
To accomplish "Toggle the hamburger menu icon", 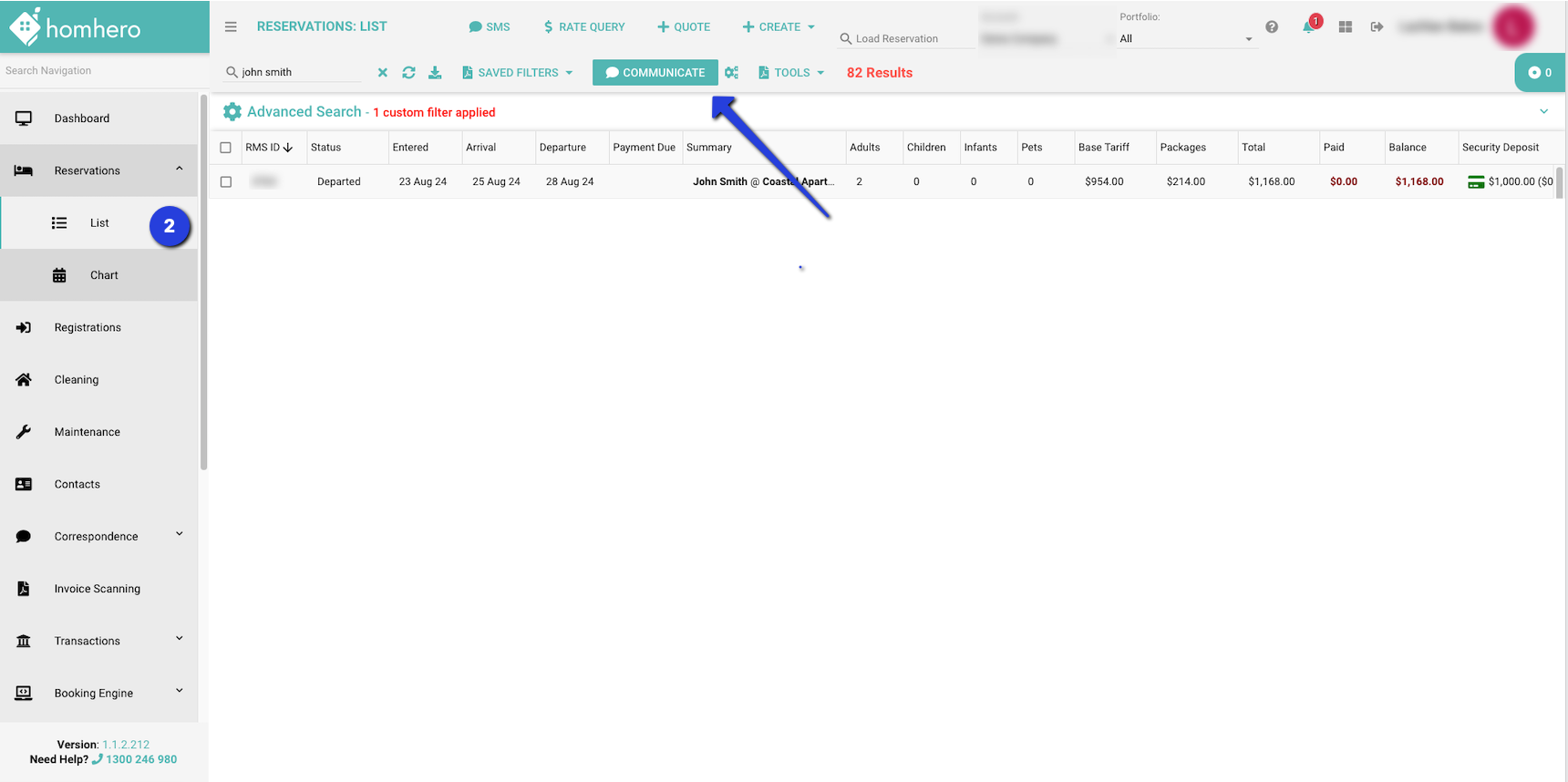I will 231,27.
